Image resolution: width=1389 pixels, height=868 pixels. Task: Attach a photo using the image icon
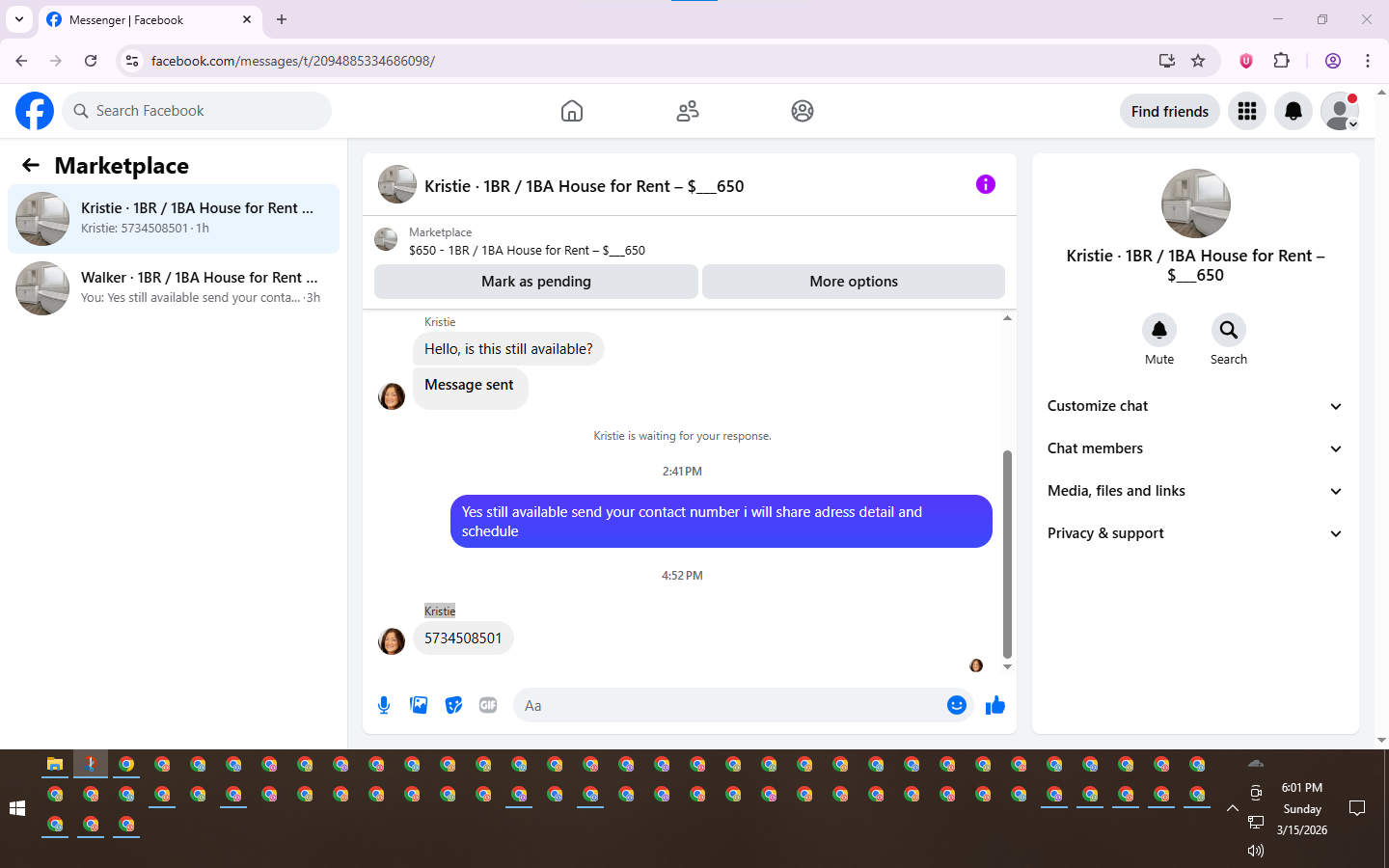[x=419, y=705]
